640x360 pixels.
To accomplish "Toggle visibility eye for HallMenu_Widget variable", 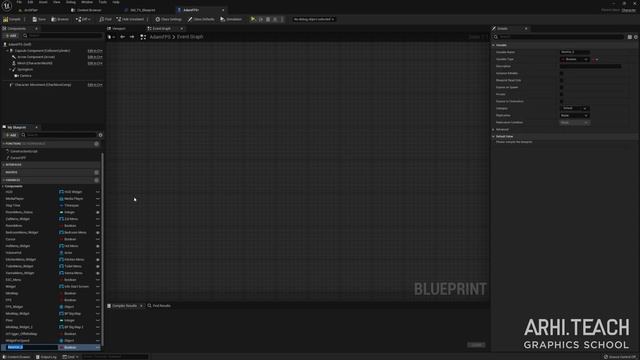I will 98,246.
